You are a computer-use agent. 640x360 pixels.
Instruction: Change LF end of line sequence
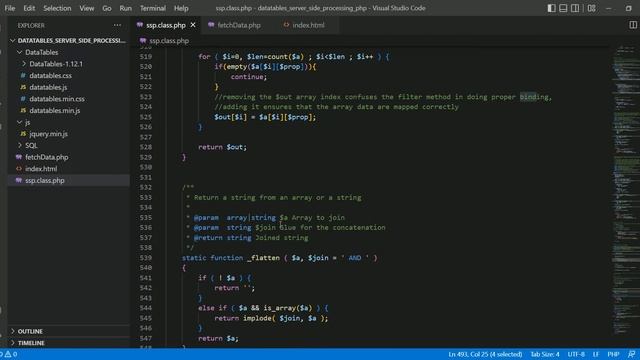point(596,354)
